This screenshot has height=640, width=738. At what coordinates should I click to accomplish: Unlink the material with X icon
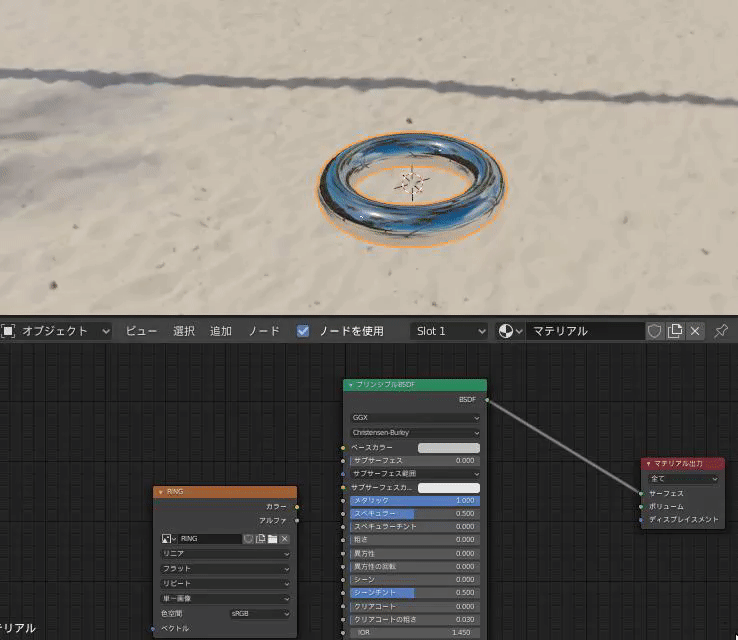(695, 331)
